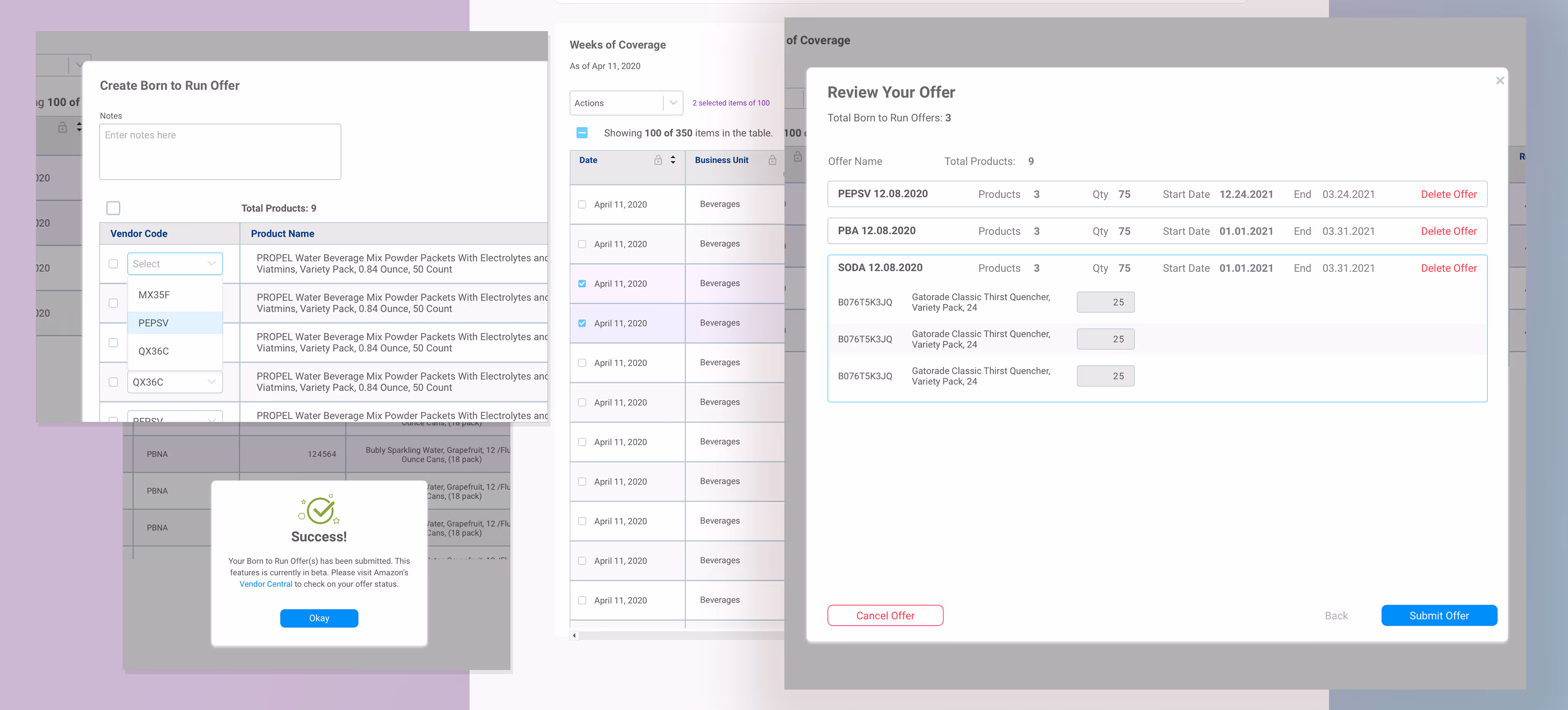Expand the QX36C vendor code dropdown
Screen dimensions: 1568x710
(x=174, y=382)
